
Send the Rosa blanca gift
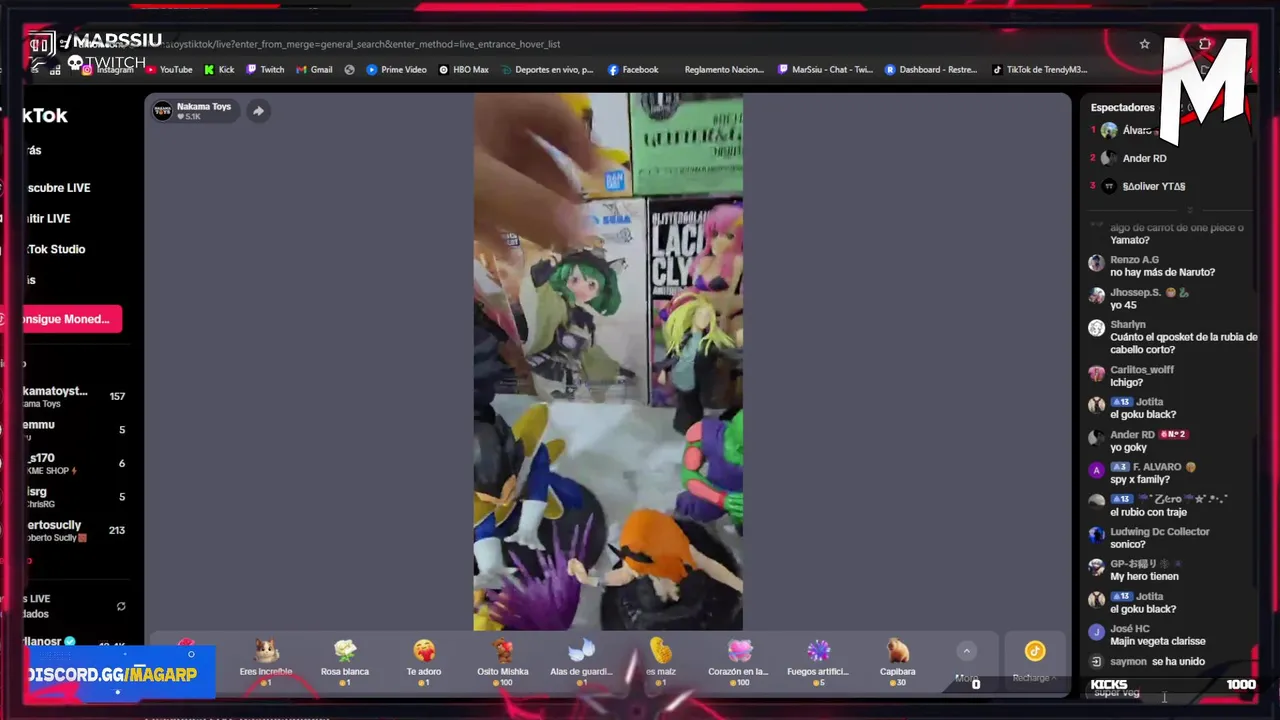pyautogui.click(x=345, y=662)
